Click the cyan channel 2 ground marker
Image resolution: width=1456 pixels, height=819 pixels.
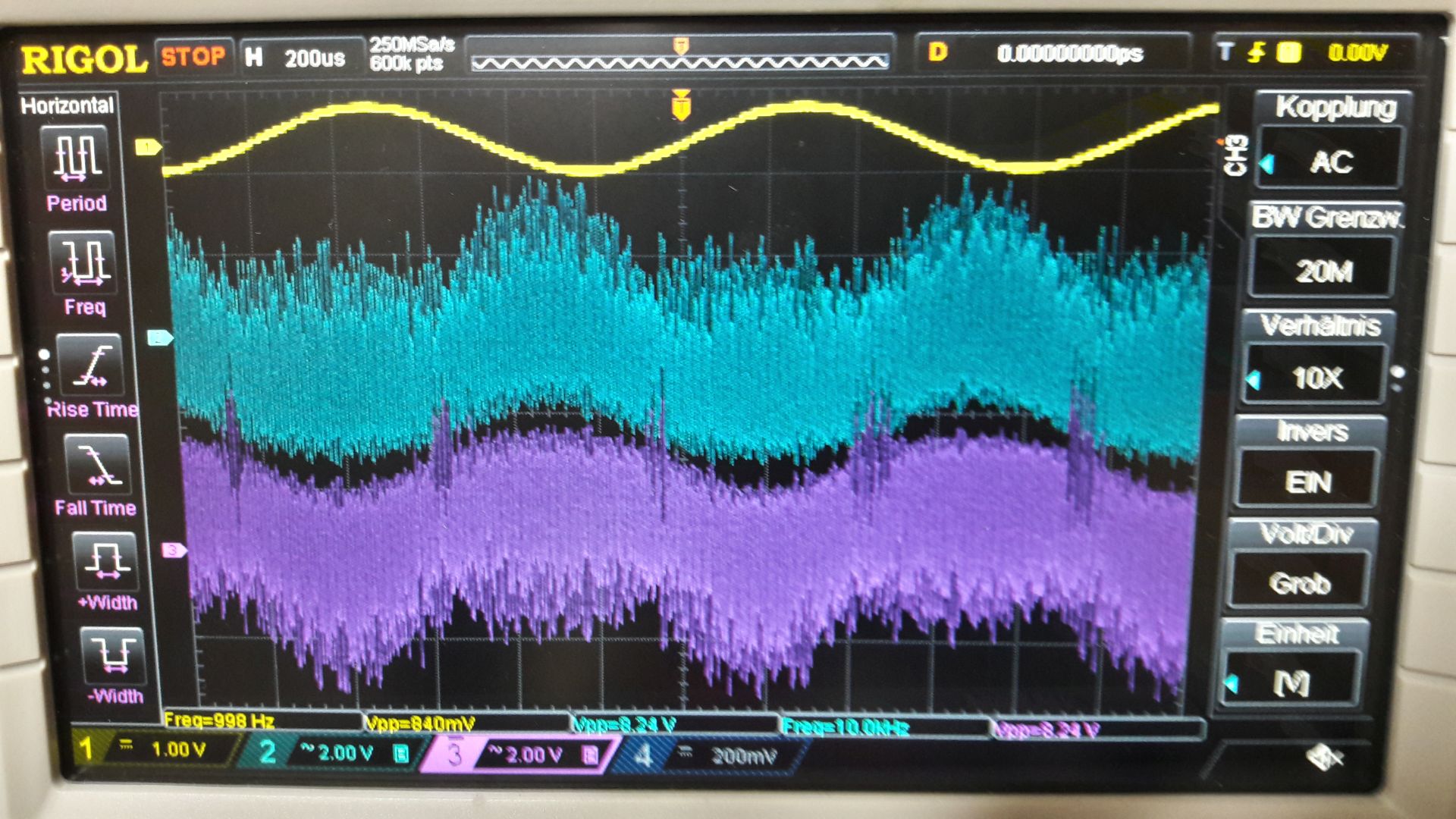coord(159,338)
